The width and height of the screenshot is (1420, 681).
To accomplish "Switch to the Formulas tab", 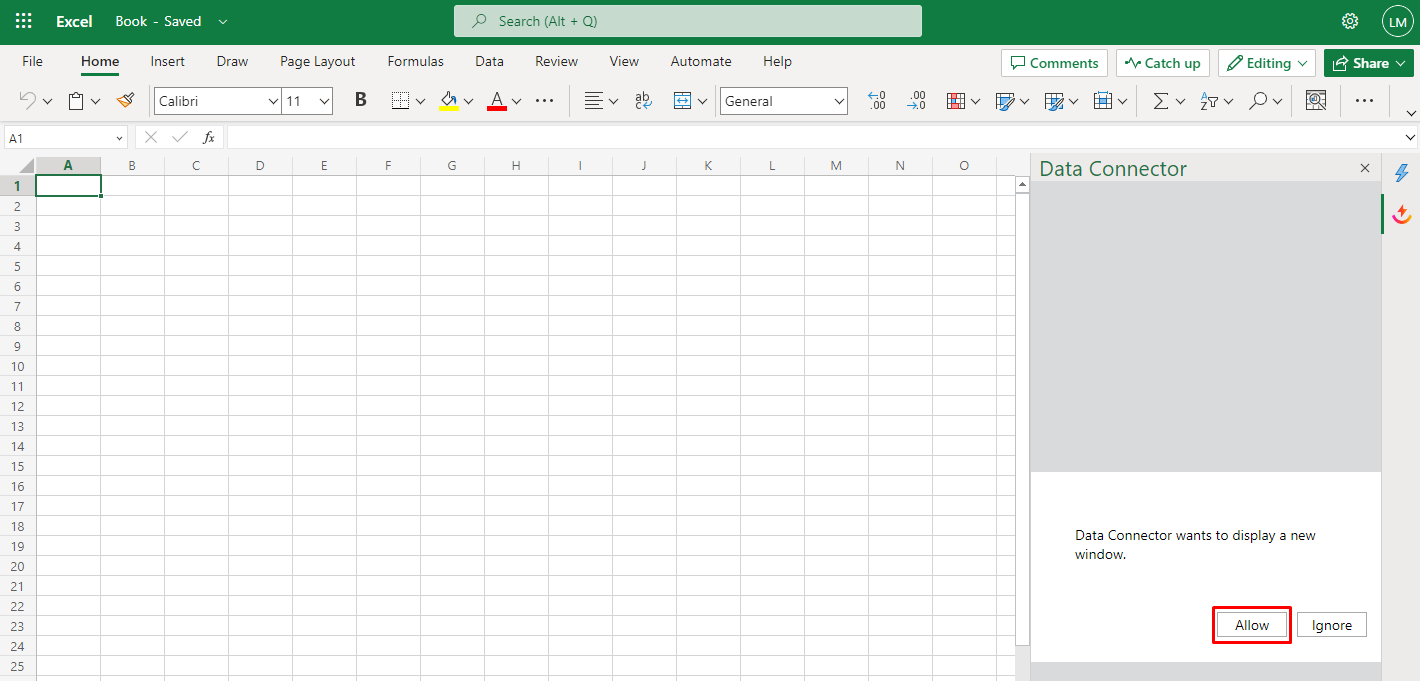I will (x=415, y=61).
